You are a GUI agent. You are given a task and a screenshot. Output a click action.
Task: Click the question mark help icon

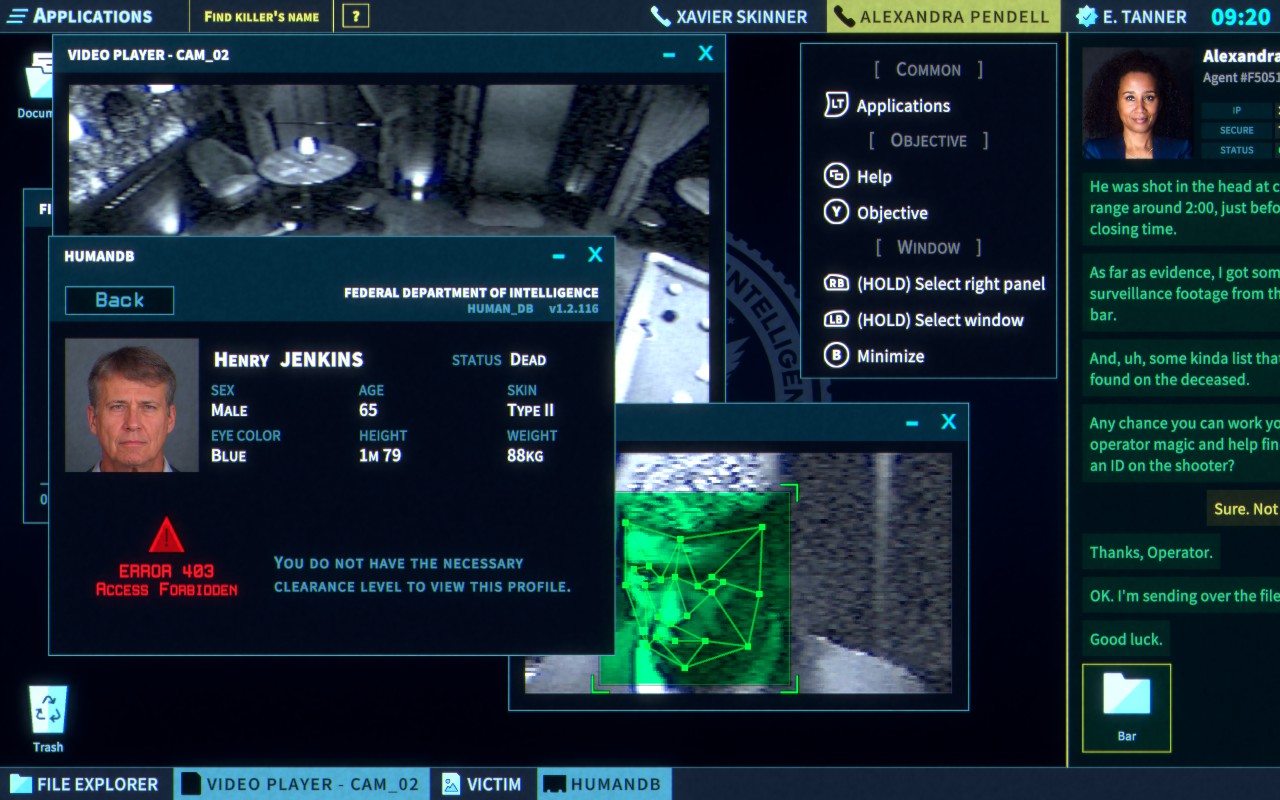tap(355, 16)
